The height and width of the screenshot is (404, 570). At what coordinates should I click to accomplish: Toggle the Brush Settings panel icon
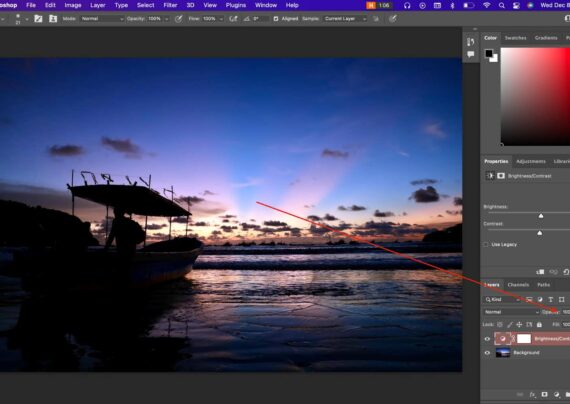tap(38, 19)
